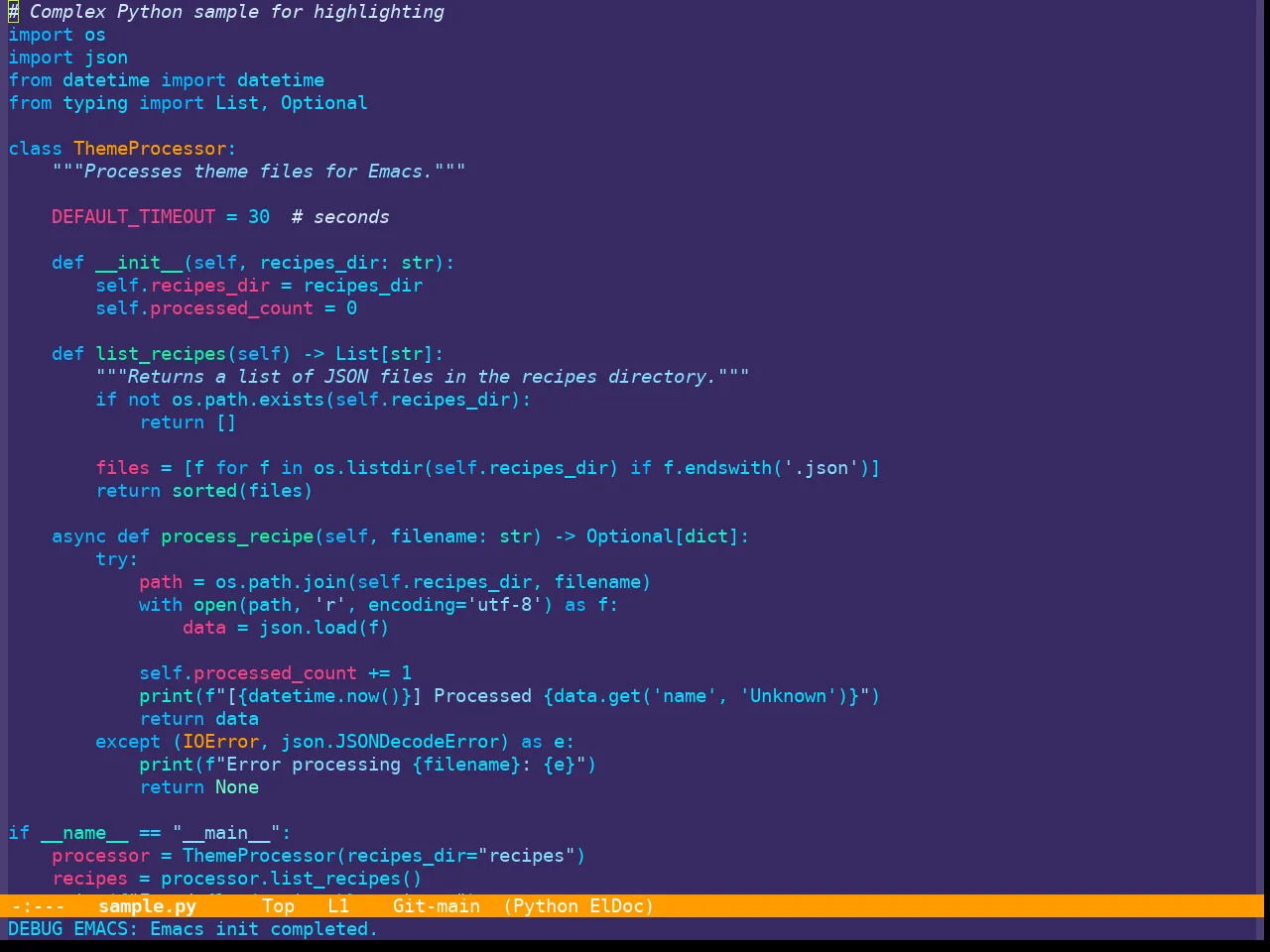Screen dimensions: 1270x952
Task: Click the Python major mode indicator
Action: [x=546, y=905]
